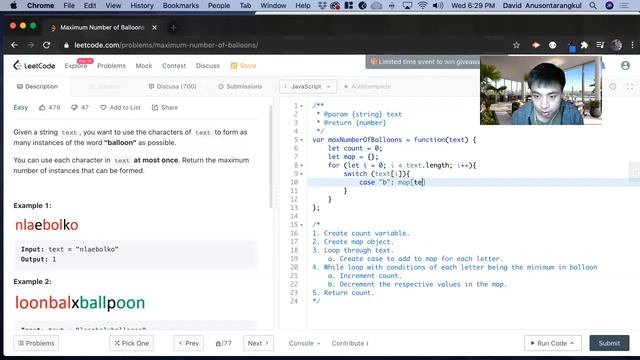
Task: Bookmark this page with the star
Action: 516,45
